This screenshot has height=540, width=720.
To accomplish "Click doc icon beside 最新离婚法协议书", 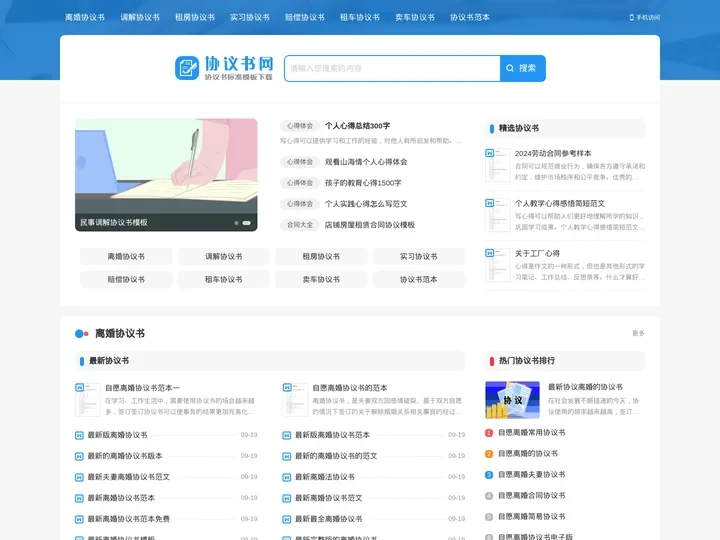I will 287,478.
